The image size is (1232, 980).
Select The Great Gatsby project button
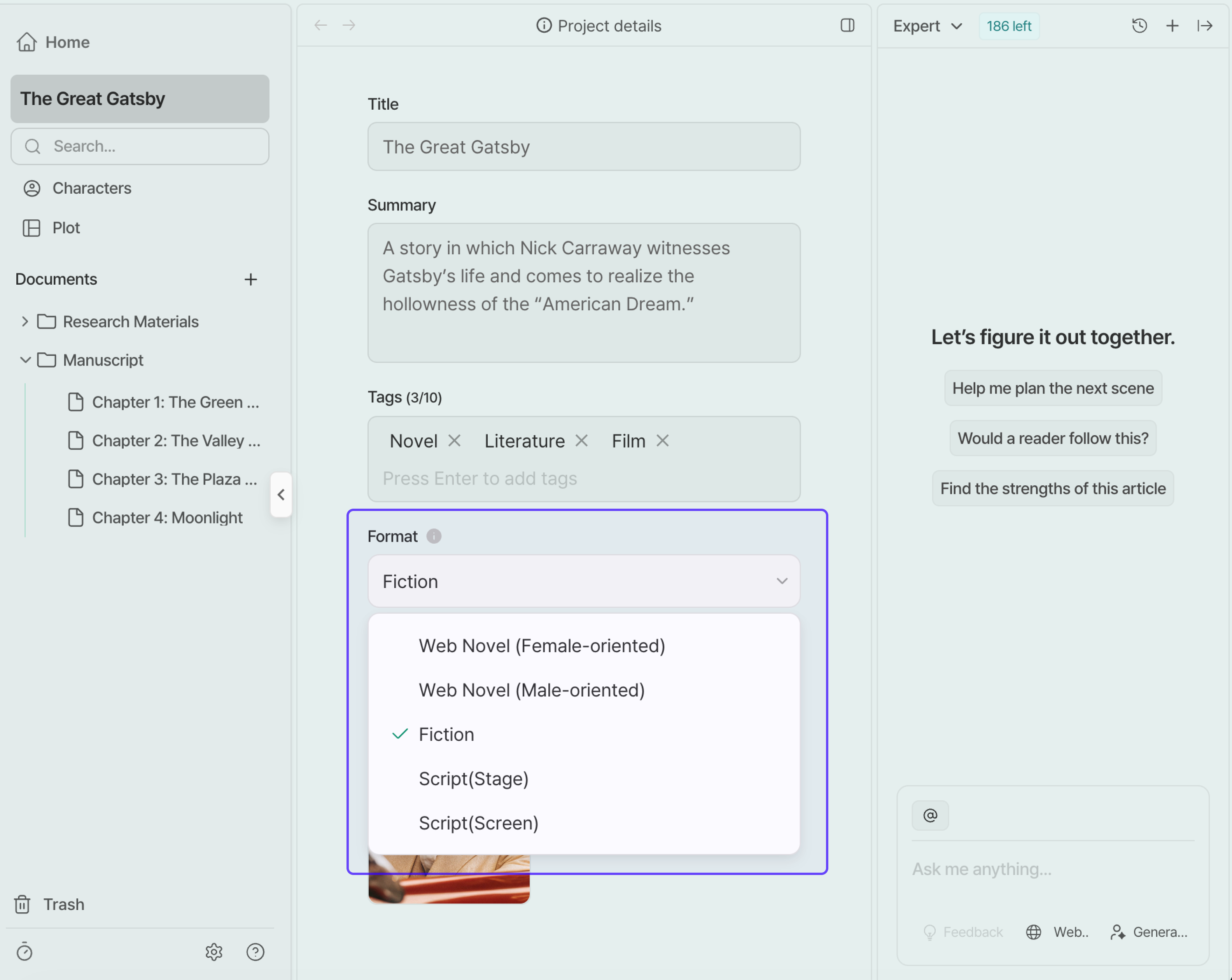click(x=140, y=99)
